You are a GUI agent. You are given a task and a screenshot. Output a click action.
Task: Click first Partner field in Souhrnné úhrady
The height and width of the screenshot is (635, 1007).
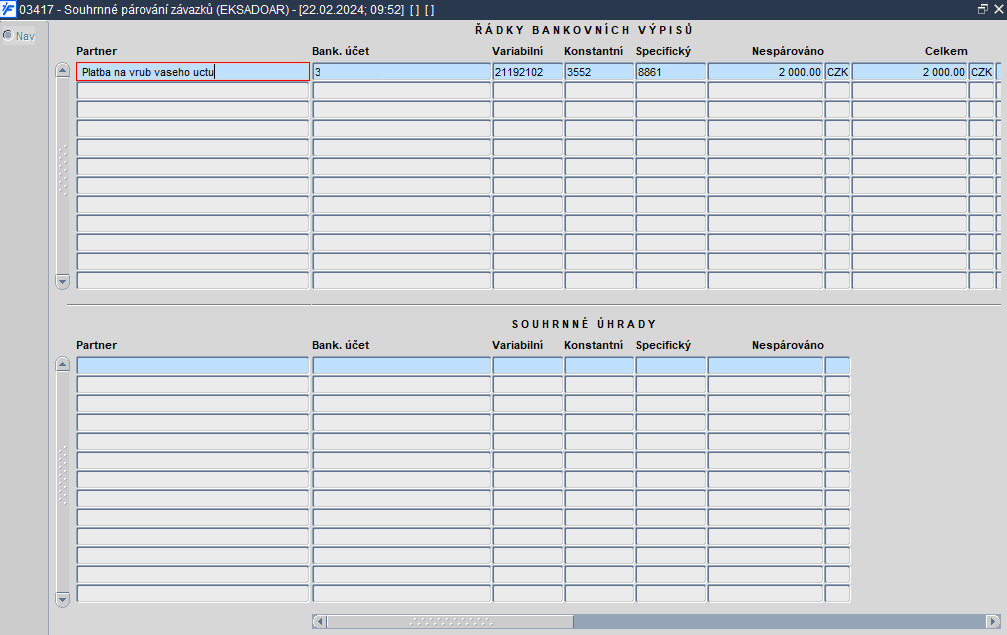point(193,365)
